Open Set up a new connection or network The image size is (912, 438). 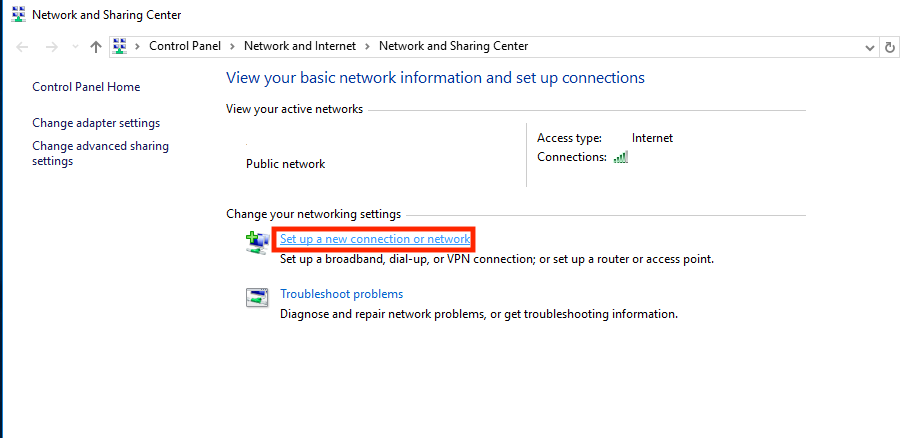pos(375,239)
